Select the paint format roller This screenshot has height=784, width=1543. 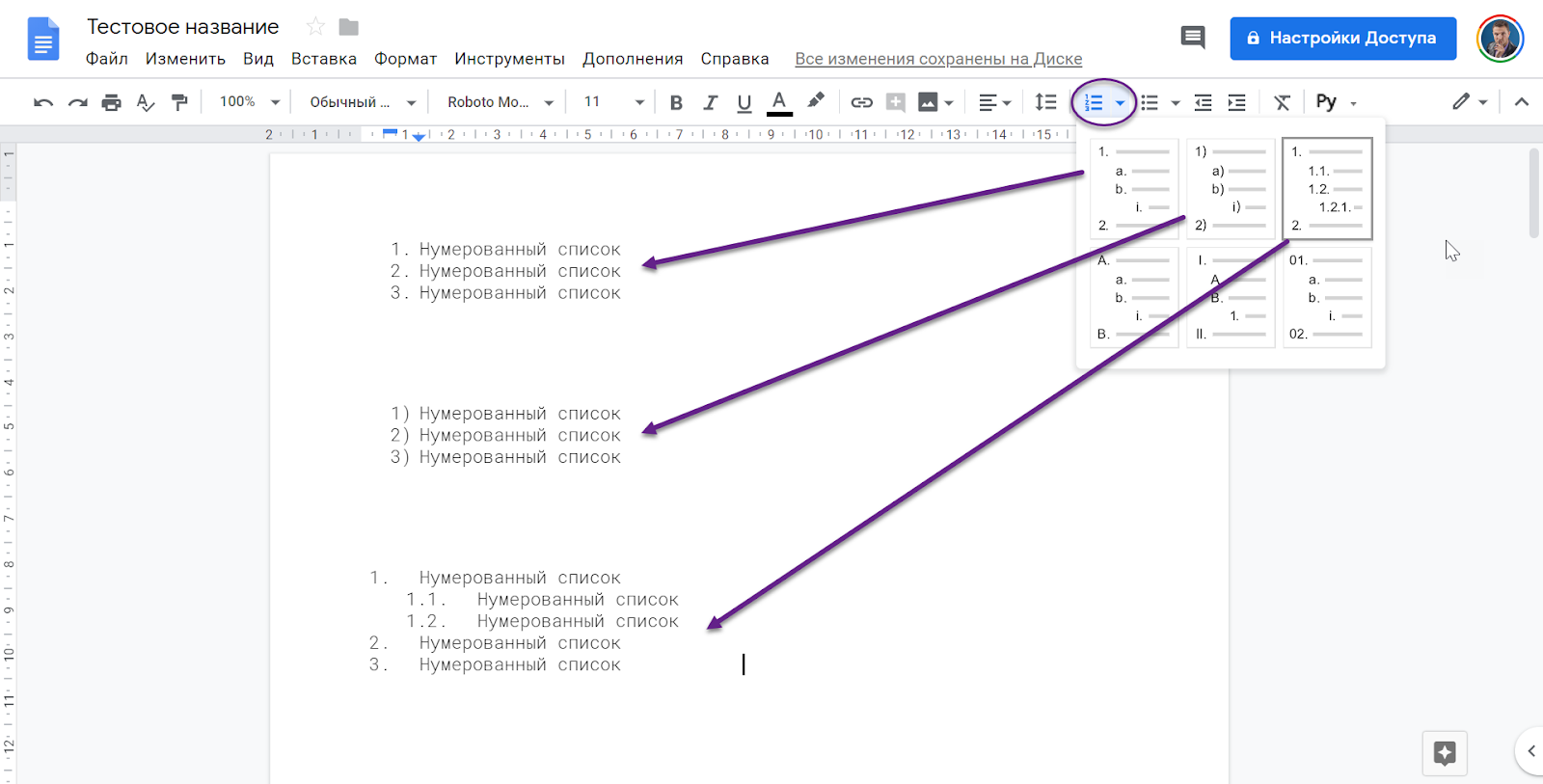coord(179,102)
